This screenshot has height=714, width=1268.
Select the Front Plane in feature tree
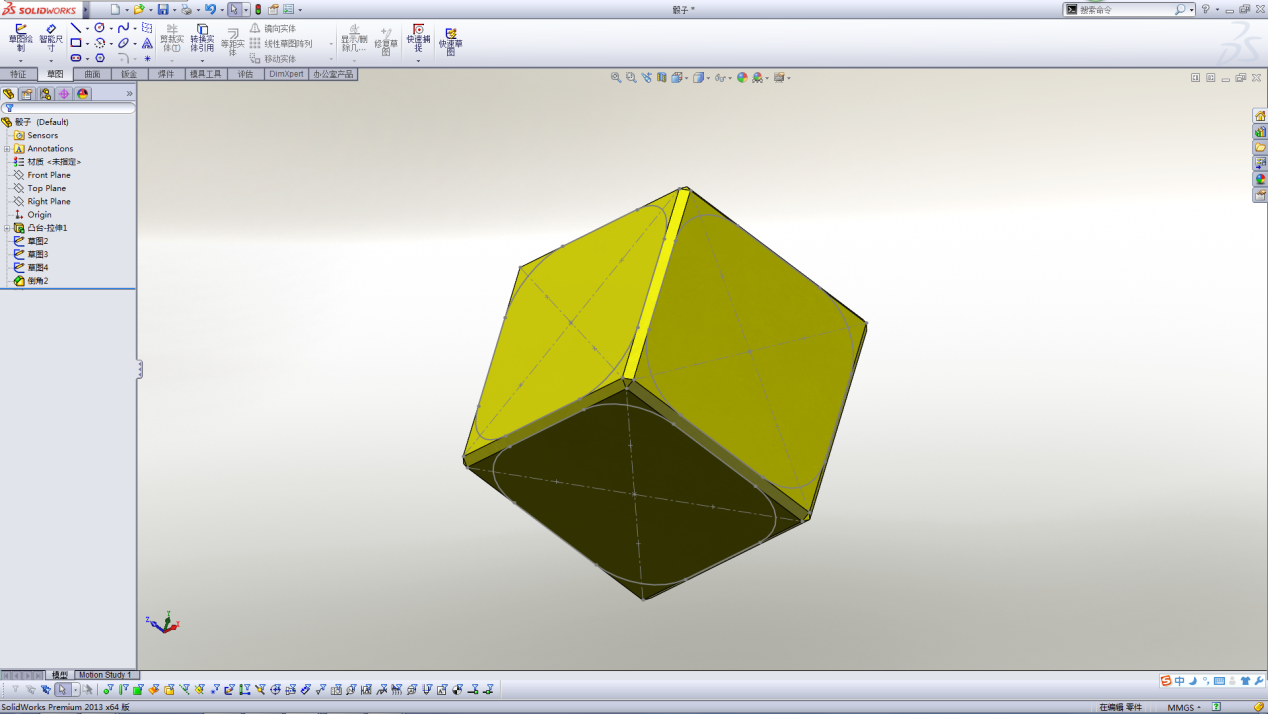[x=48, y=175]
